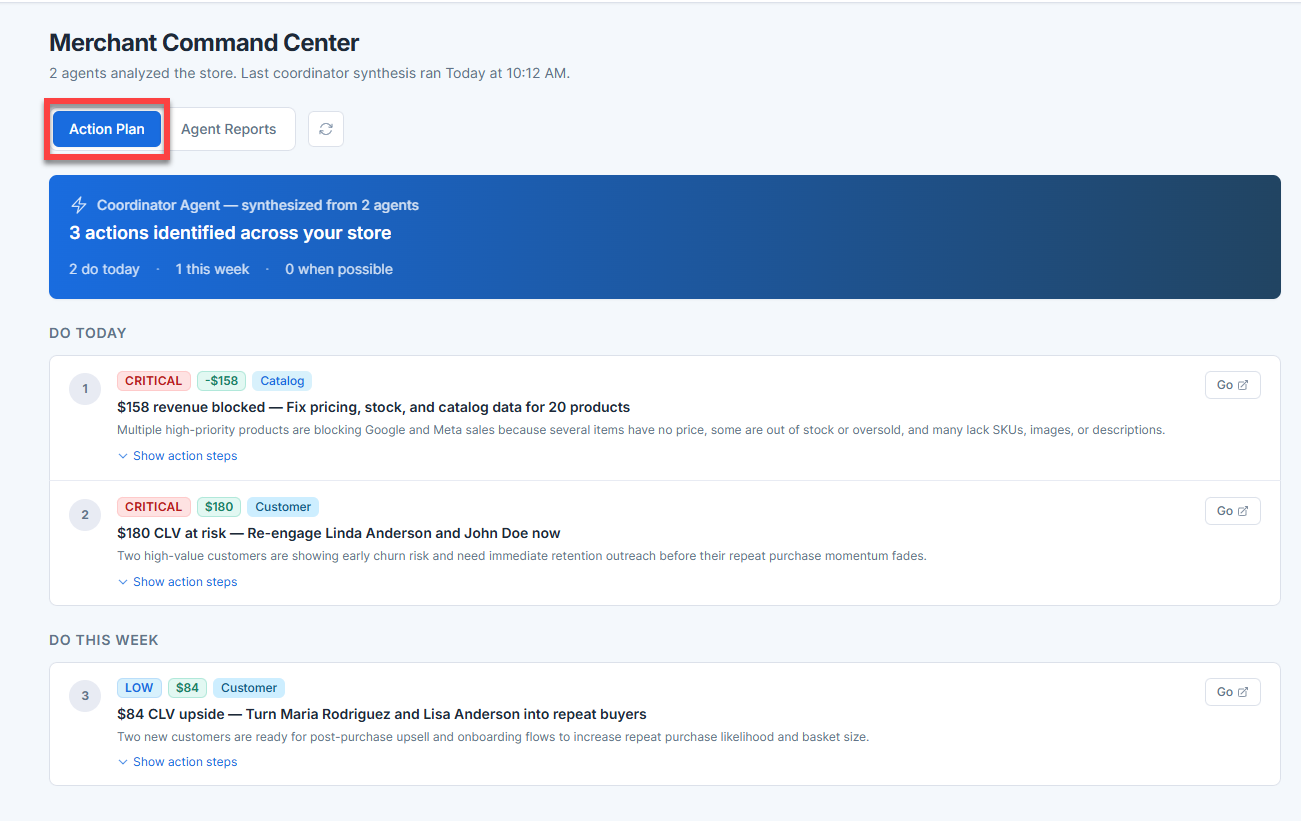The height and width of the screenshot is (821, 1301).
Task: Expand action steps for $158 revenue blocked
Action: tap(178, 456)
